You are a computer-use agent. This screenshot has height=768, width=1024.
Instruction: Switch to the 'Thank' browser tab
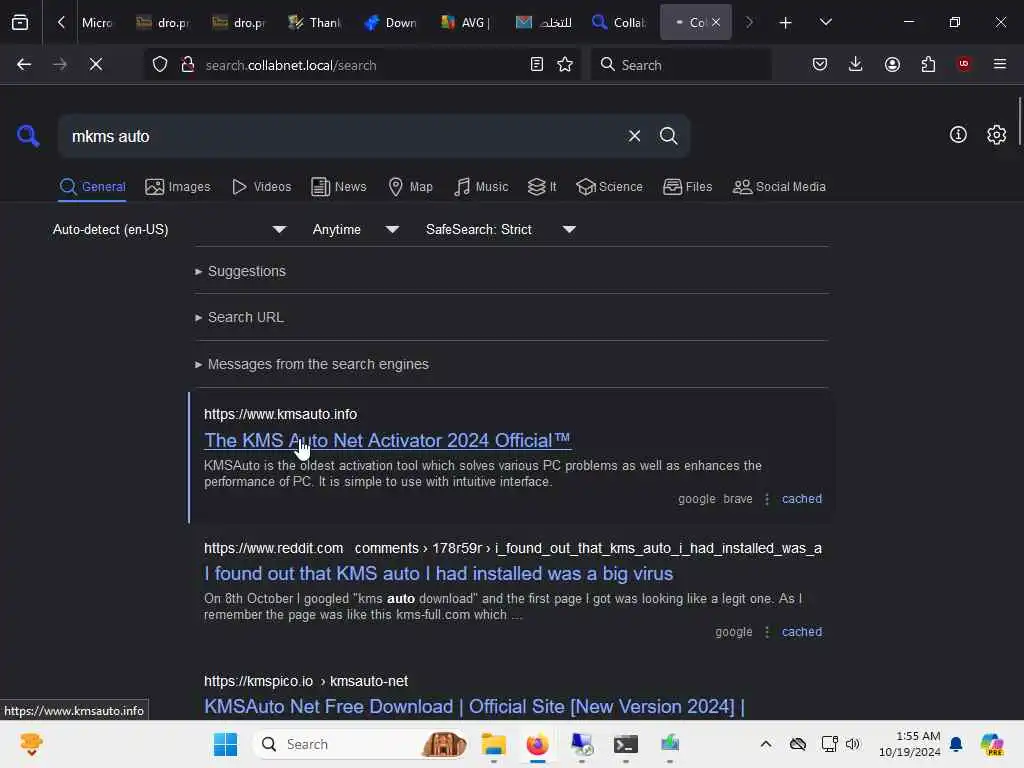[315, 23]
